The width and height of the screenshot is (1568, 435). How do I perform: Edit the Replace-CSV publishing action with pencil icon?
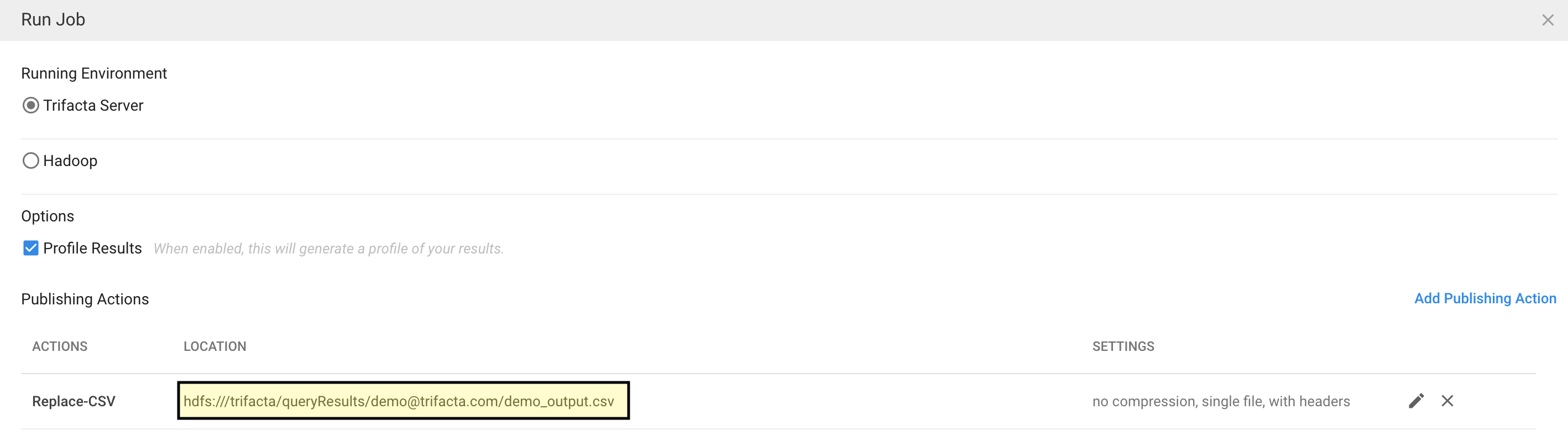pos(1416,401)
